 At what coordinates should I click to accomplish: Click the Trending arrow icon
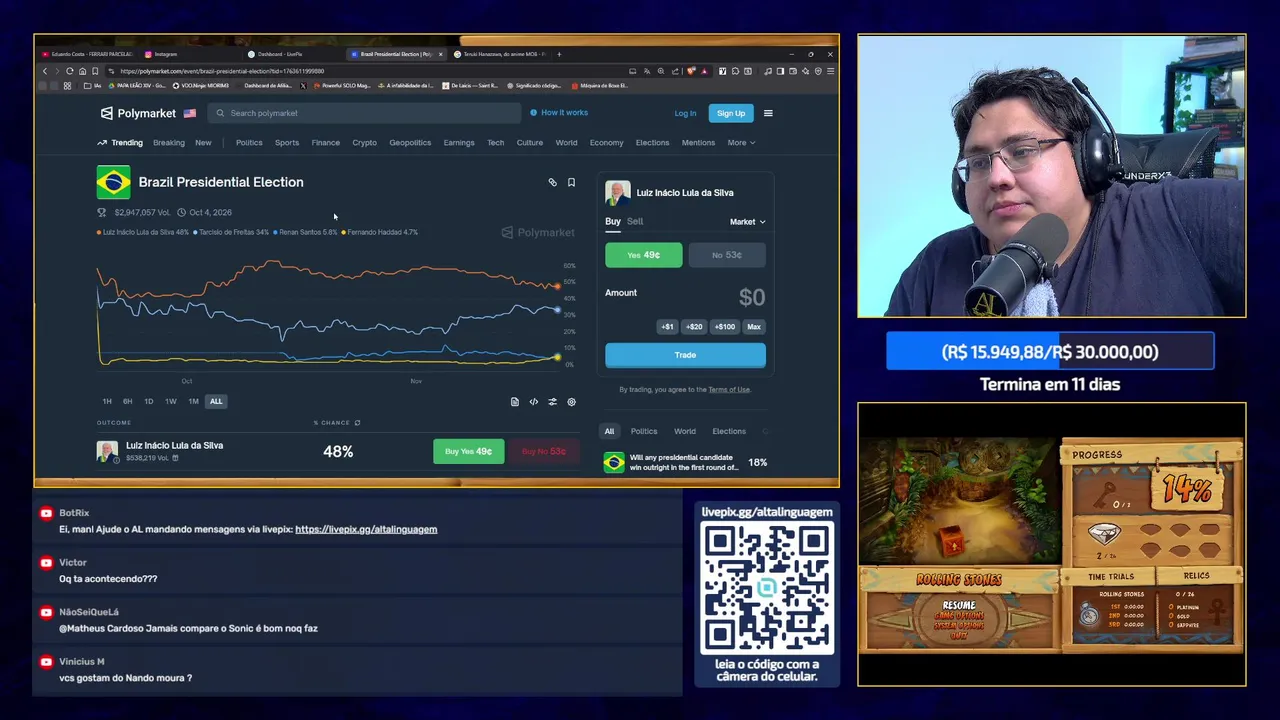[101, 143]
